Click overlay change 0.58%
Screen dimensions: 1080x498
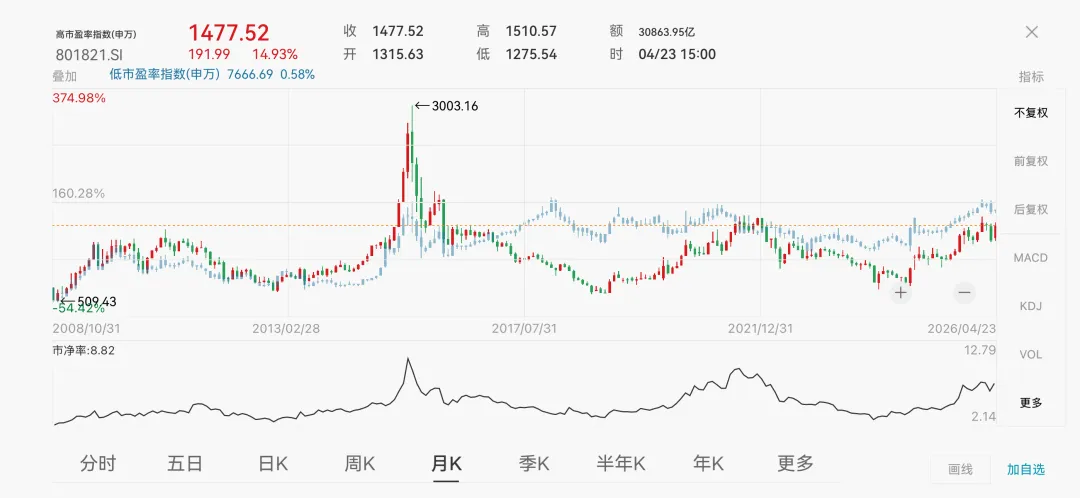[x=298, y=74]
